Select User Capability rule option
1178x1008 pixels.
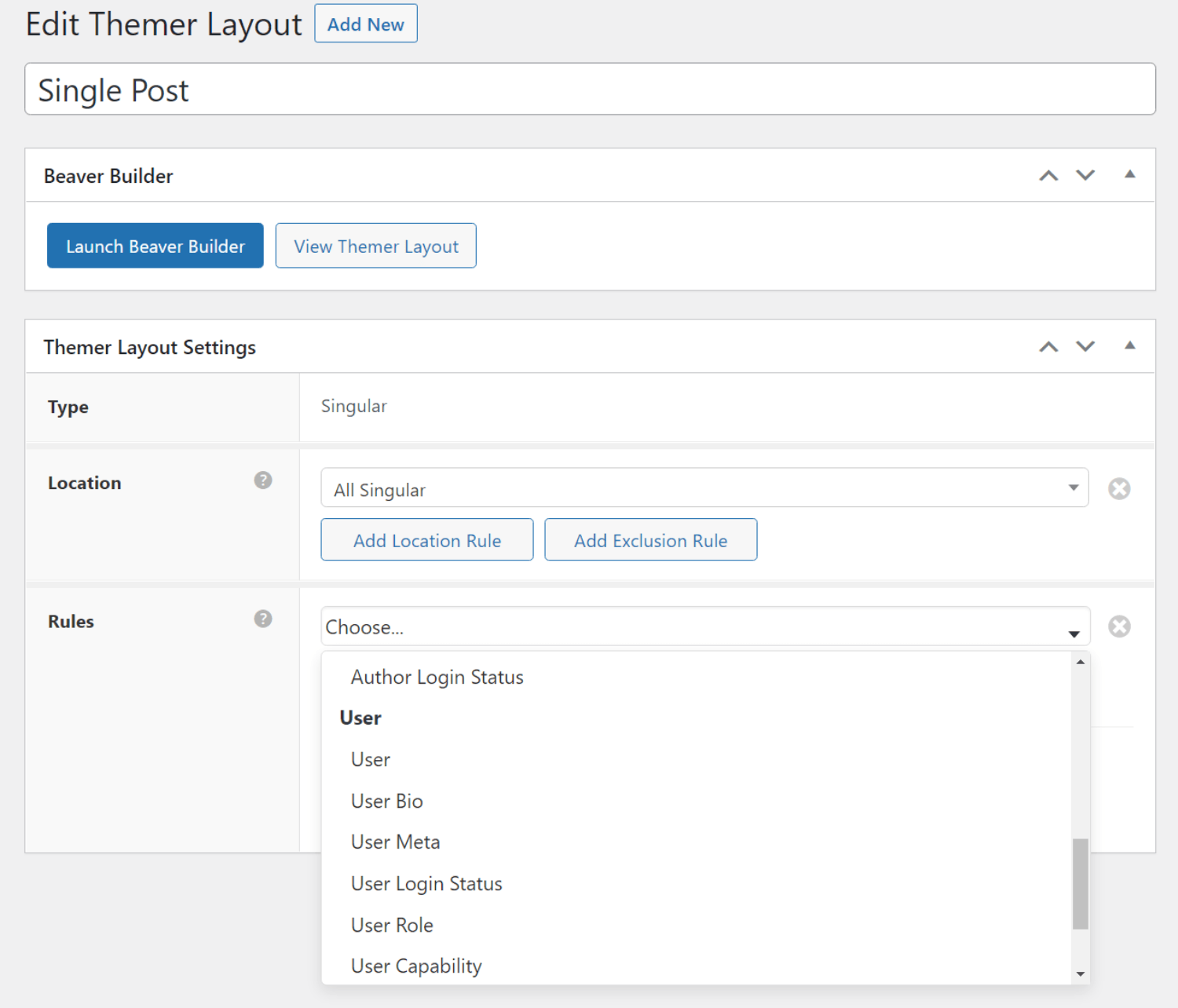pos(697,966)
